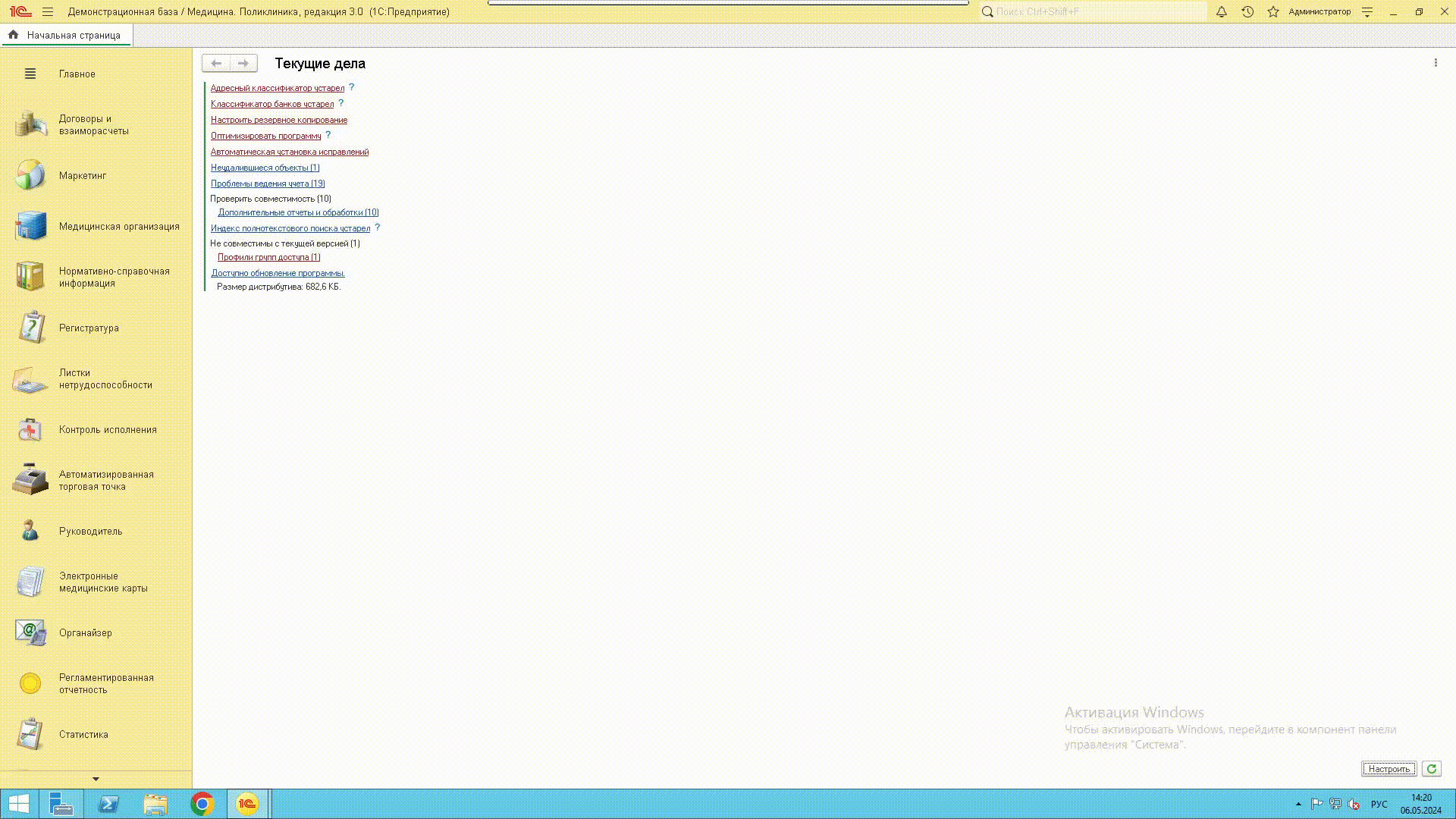
Task: Click the notifications bell icon
Action: [1222, 12]
